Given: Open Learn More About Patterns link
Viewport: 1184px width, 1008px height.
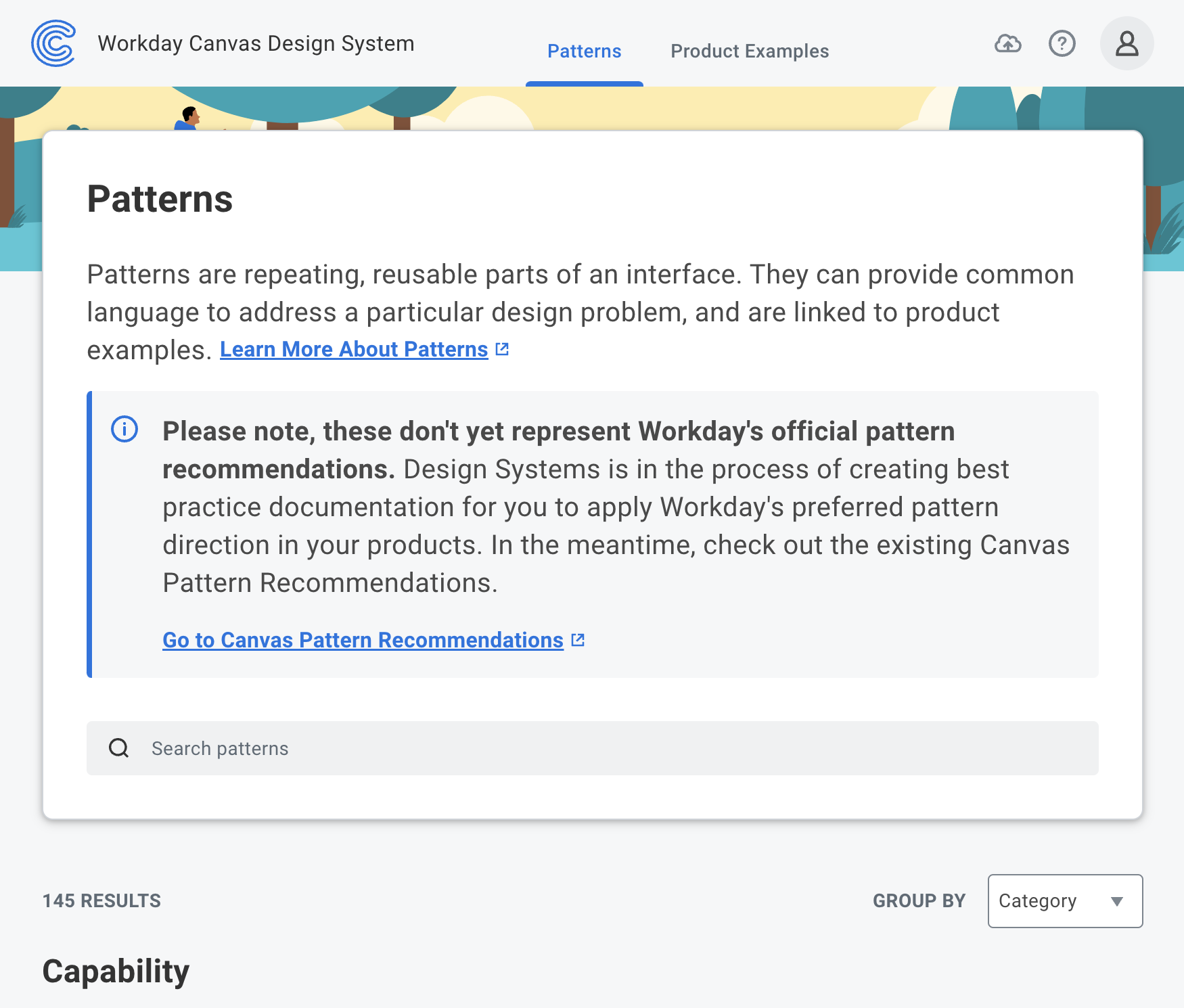Looking at the screenshot, I should click(354, 349).
